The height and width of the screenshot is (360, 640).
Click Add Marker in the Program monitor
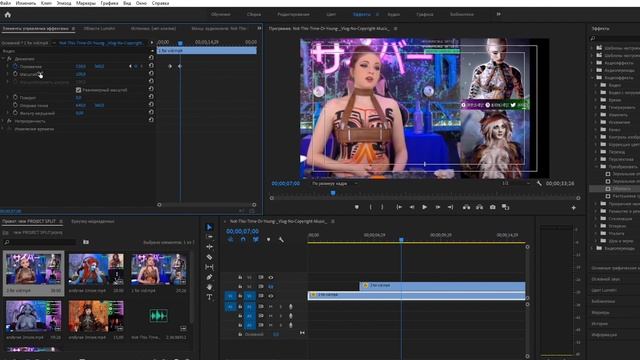[x=357, y=207]
